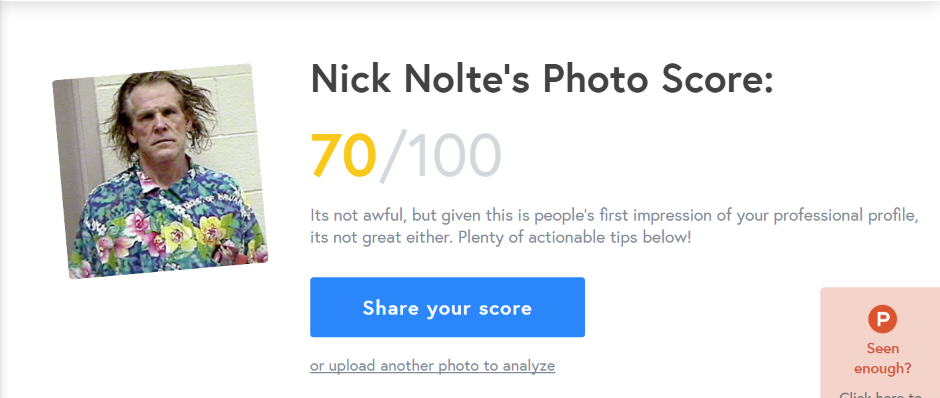940x398 pixels.
Task: Click the yellow 70 score number
Action: [344, 156]
